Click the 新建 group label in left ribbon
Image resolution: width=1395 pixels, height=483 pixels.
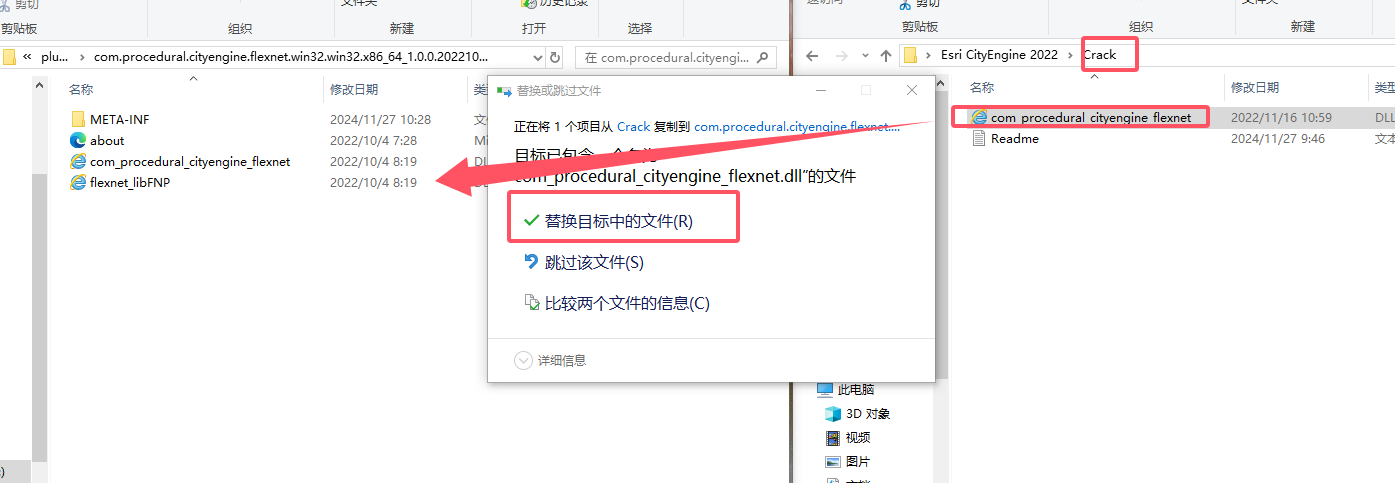coord(402,29)
